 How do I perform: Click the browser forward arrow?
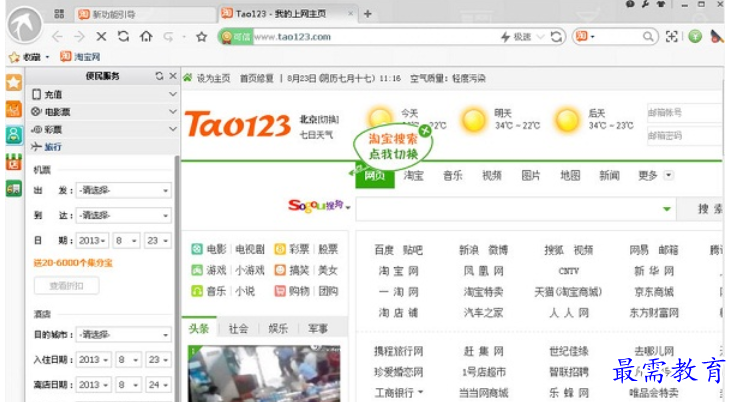point(79,37)
